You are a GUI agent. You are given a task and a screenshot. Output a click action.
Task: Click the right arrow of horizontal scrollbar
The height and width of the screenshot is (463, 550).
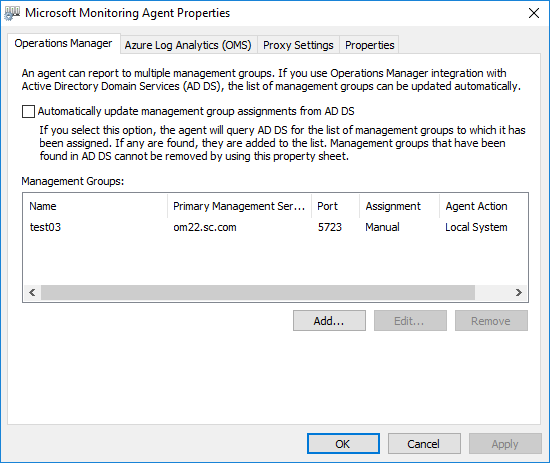tap(518, 293)
